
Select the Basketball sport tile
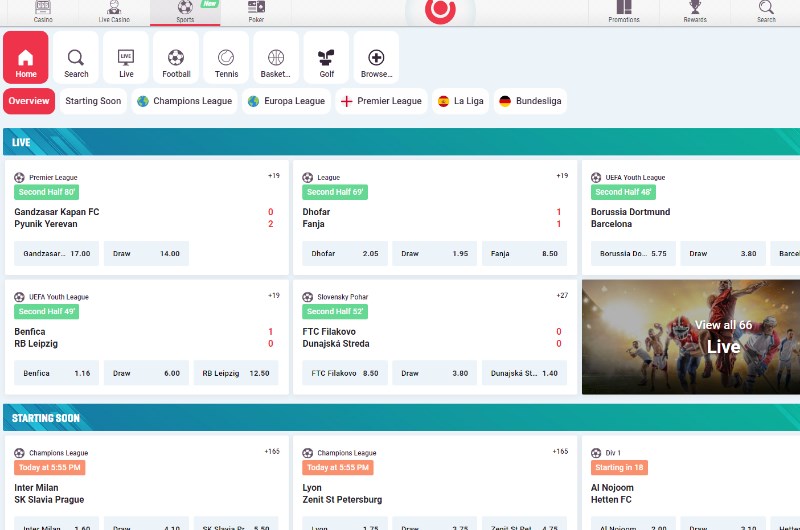tap(276, 57)
